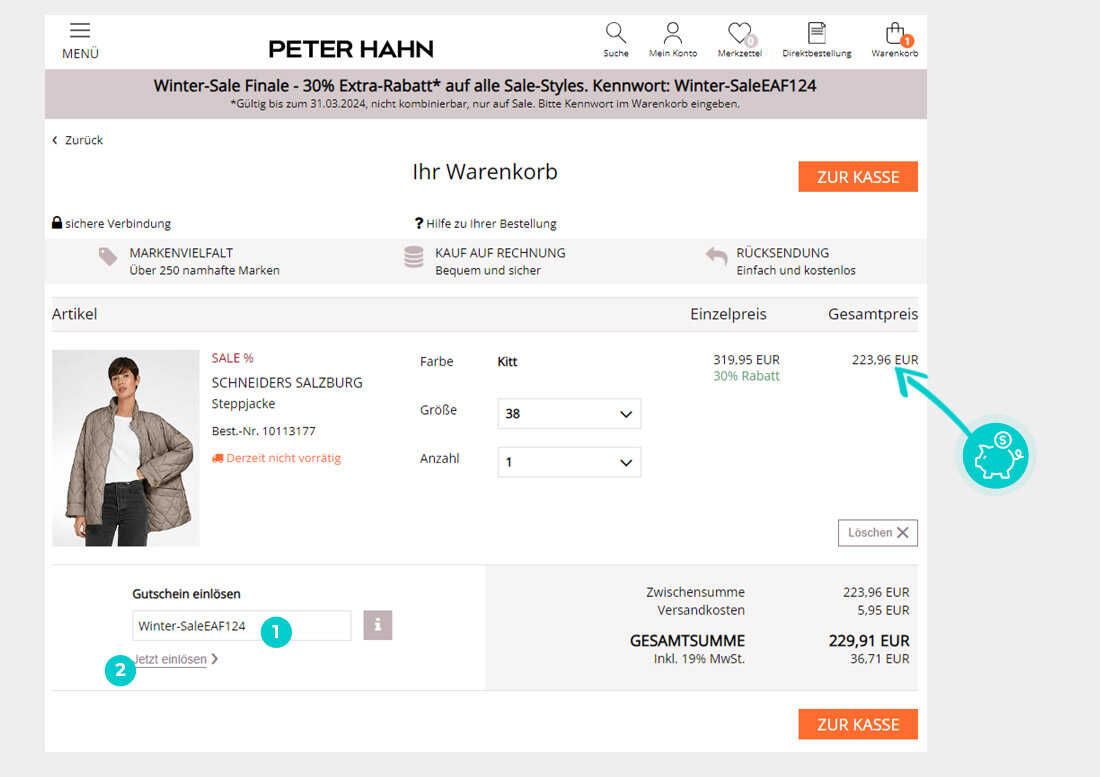The image size is (1100, 777).
Task: Click the Gutschein code input field
Action: point(241,626)
